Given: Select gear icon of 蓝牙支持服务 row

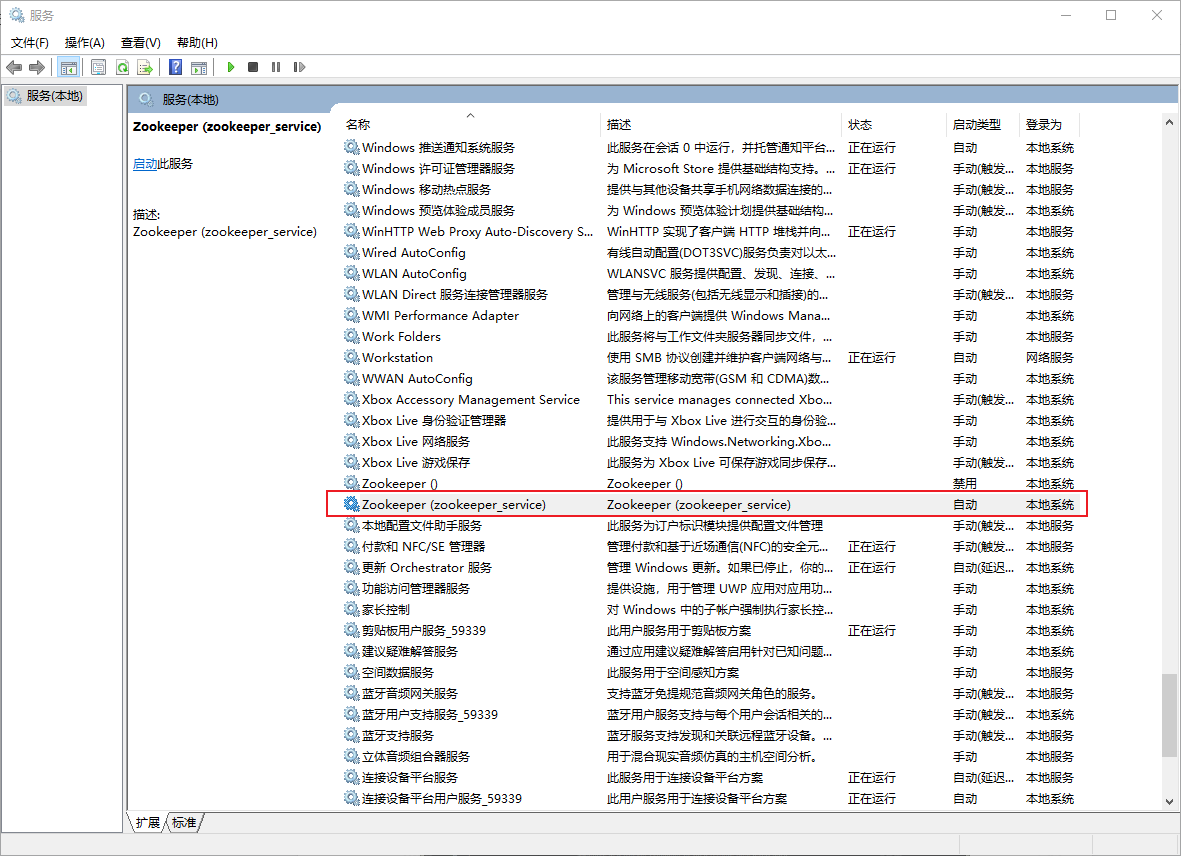Looking at the screenshot, I should tap(352, 735).
